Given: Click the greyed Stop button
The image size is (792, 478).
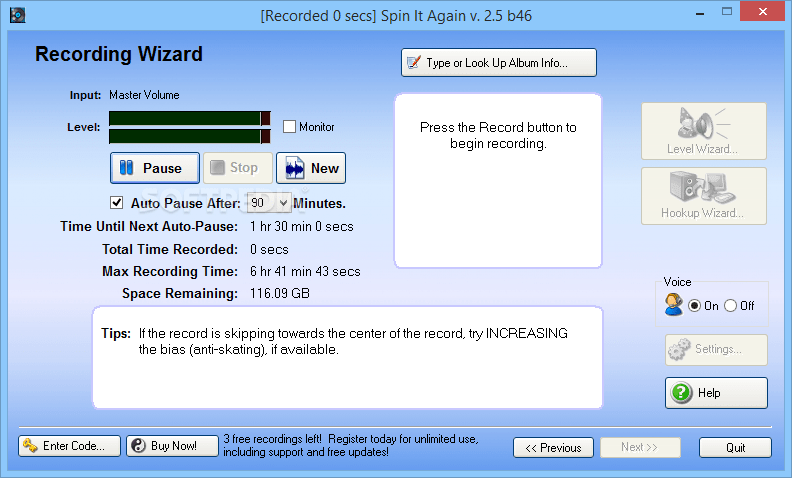Looking at the screenshot, I should (237, 168).
